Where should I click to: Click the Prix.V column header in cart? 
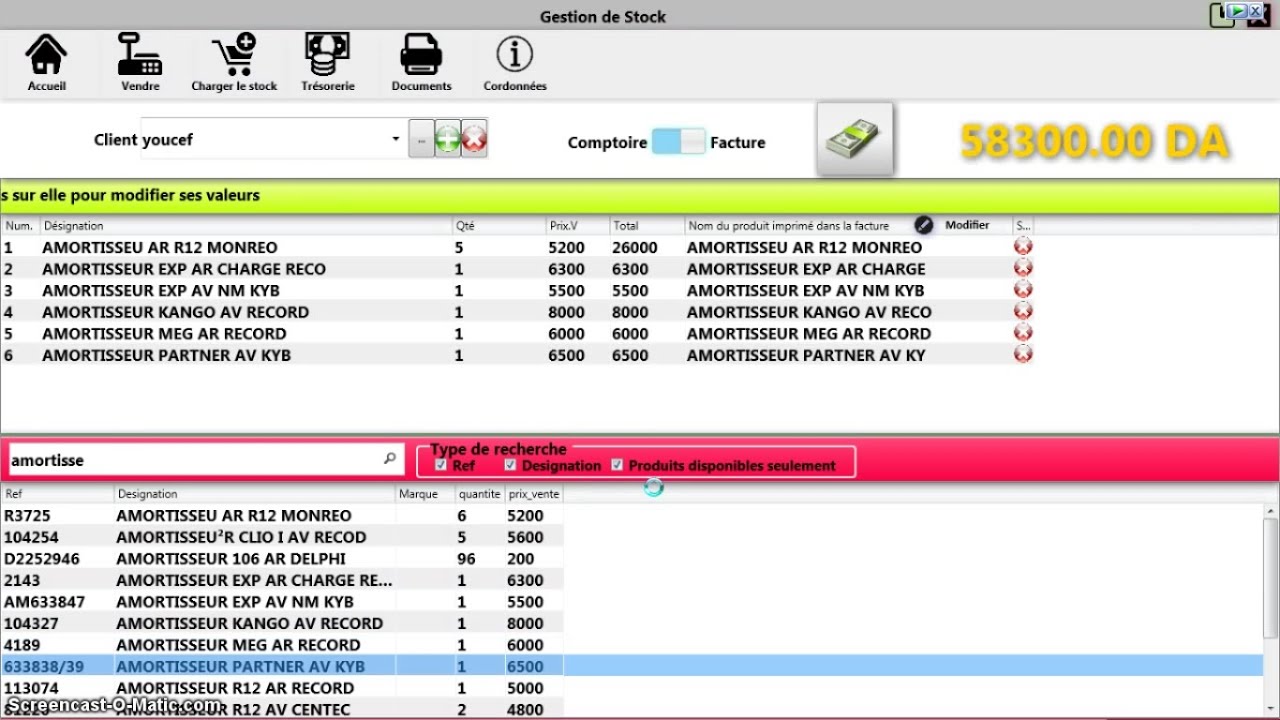coord(577,226)
